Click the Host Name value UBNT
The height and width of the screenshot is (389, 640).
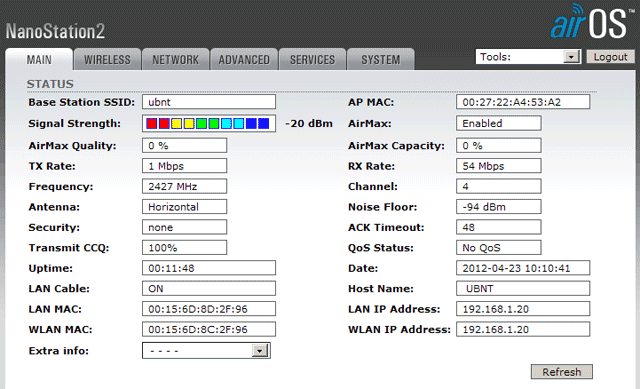523,288
